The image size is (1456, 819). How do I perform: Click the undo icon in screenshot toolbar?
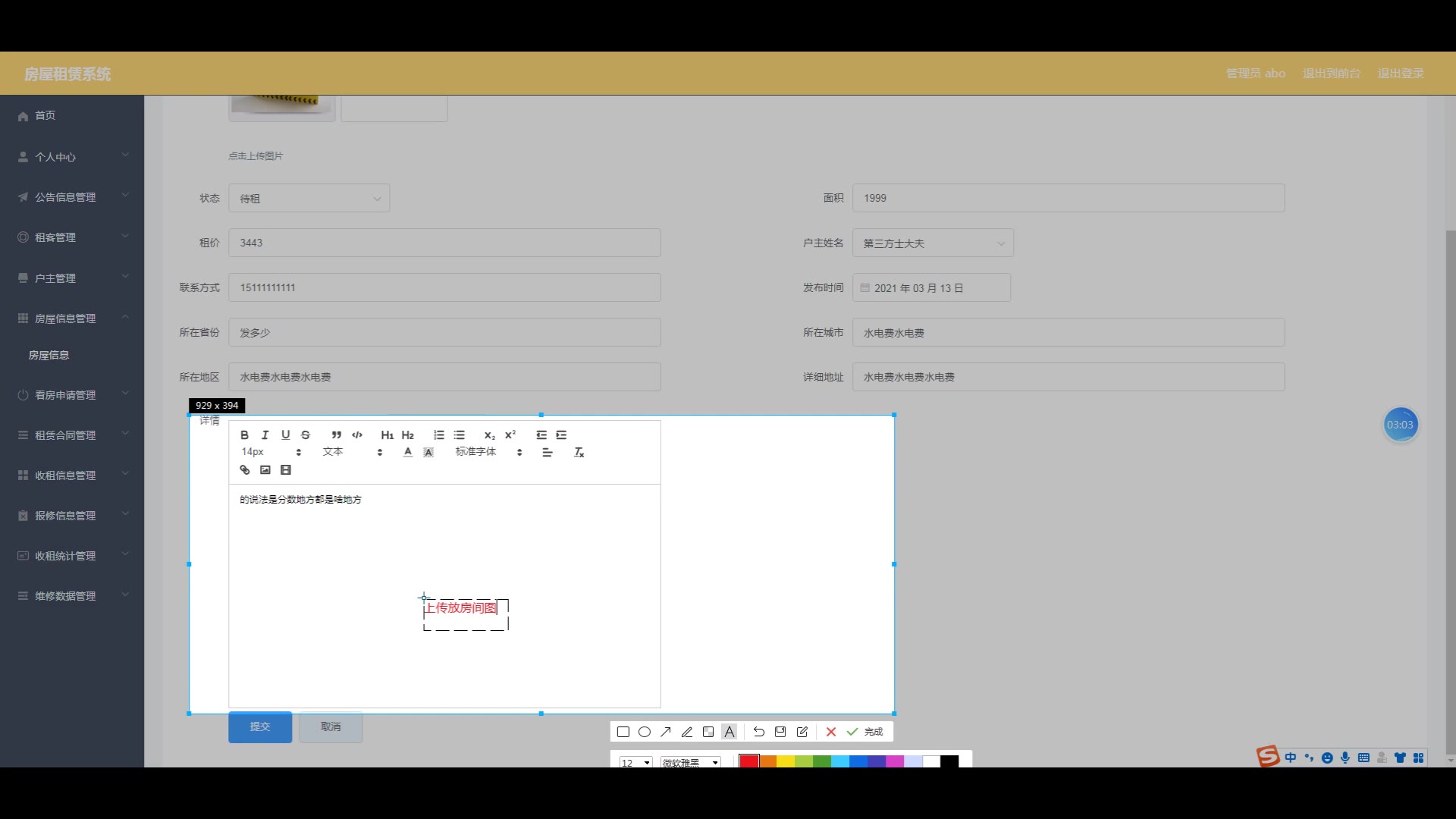(x=758, y=732)
